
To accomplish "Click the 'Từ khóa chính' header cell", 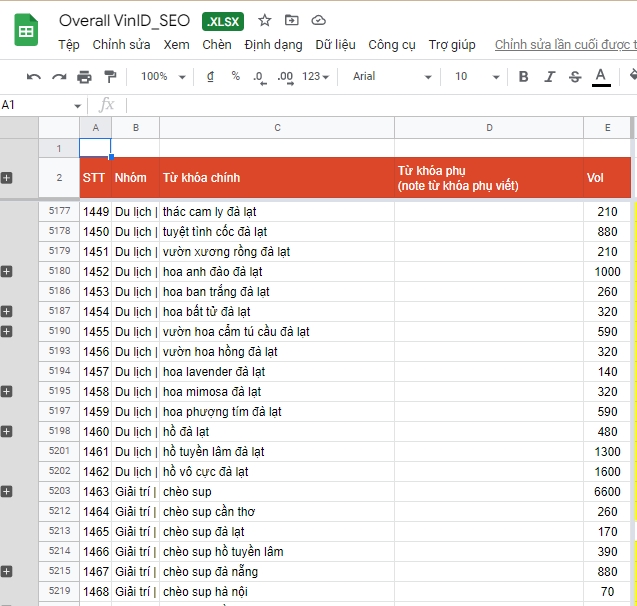I will [277, 178].
